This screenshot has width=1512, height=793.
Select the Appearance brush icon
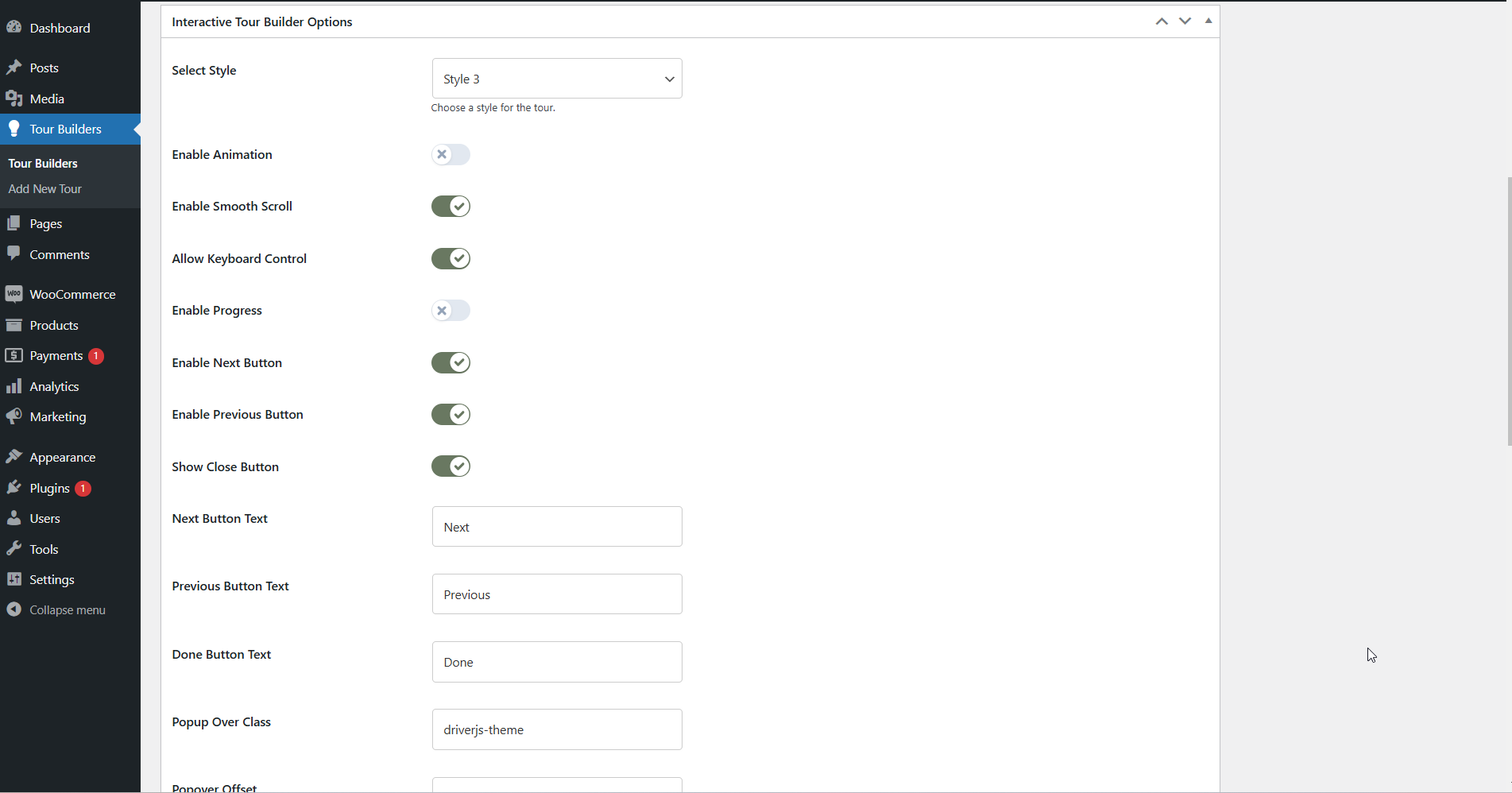coord(15,457)
